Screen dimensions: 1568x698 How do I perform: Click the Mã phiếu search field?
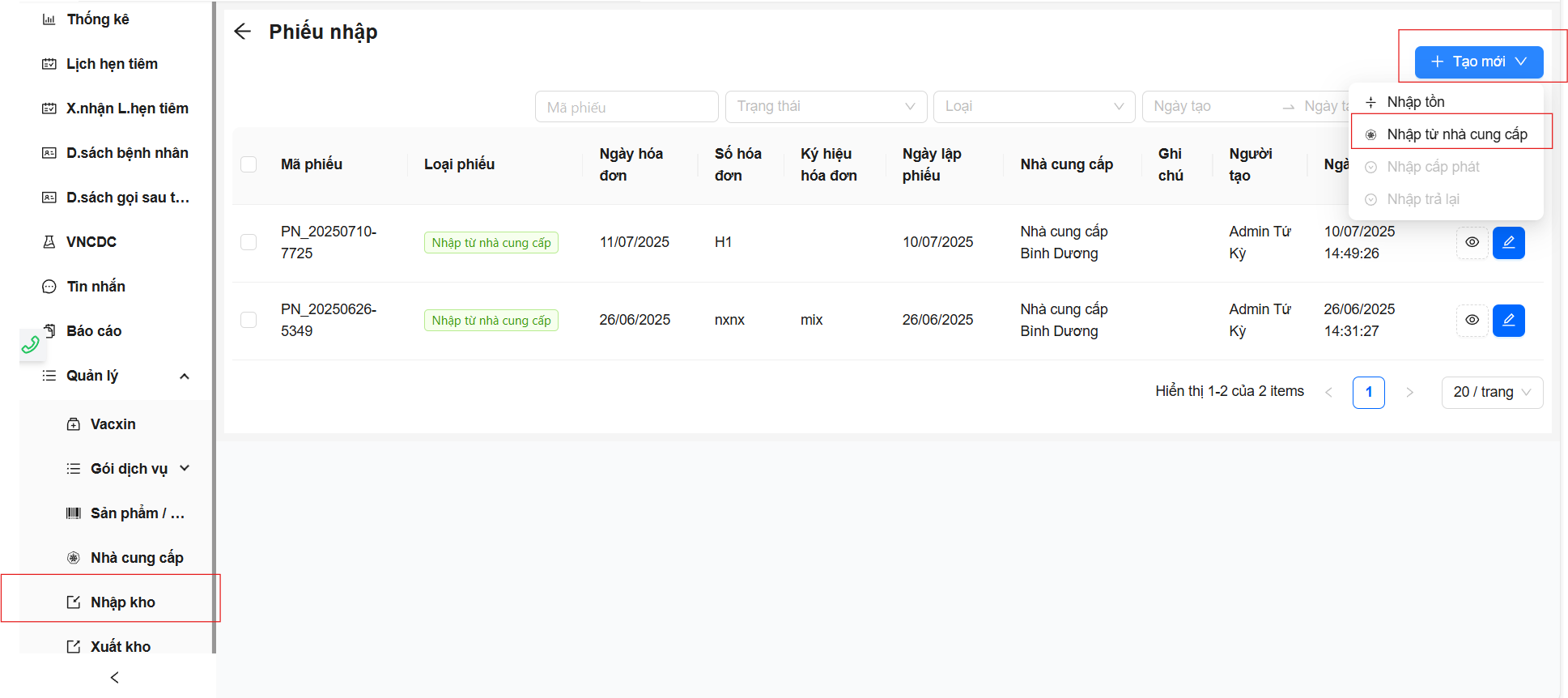(626, 107)
